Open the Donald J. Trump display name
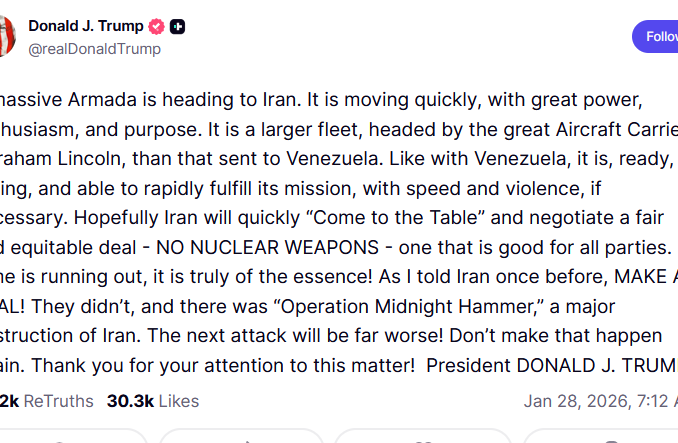 85,26
